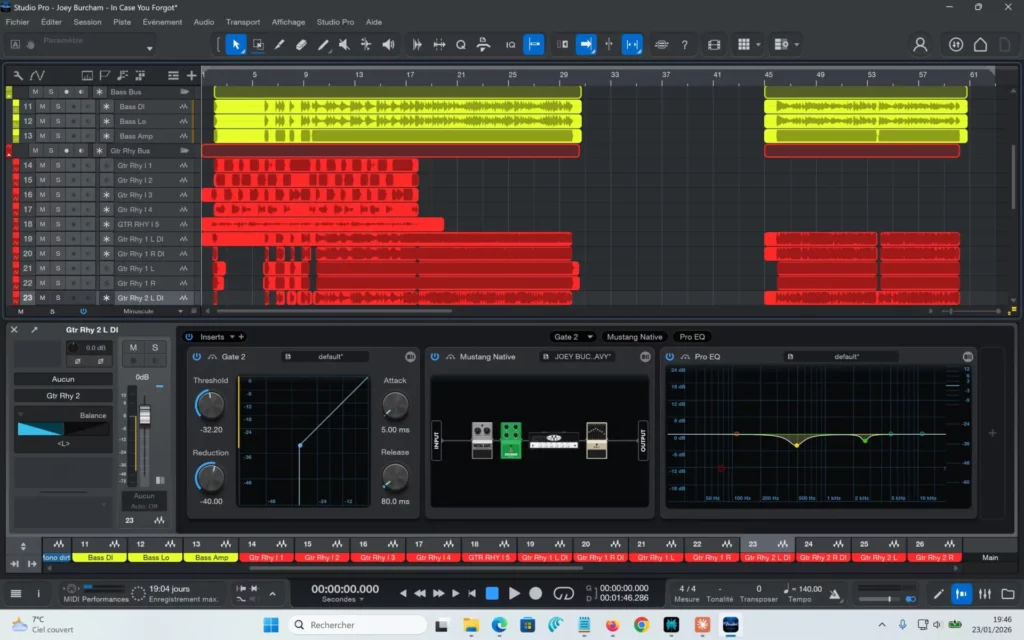
Task: Click the question mark help button
Action: (x=686, y=44)
